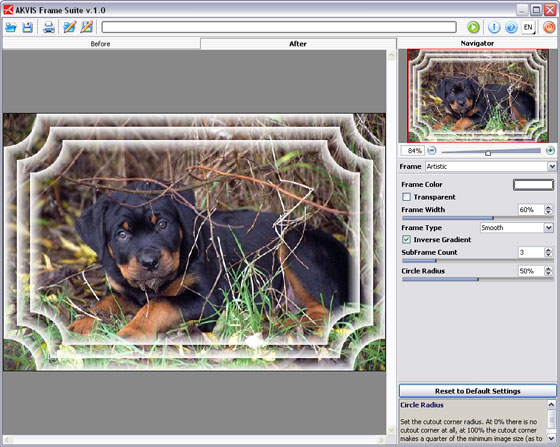Save the image using the floppy disk icon
This screenshot has width=560, height=447.
click(x=28, y=27)
